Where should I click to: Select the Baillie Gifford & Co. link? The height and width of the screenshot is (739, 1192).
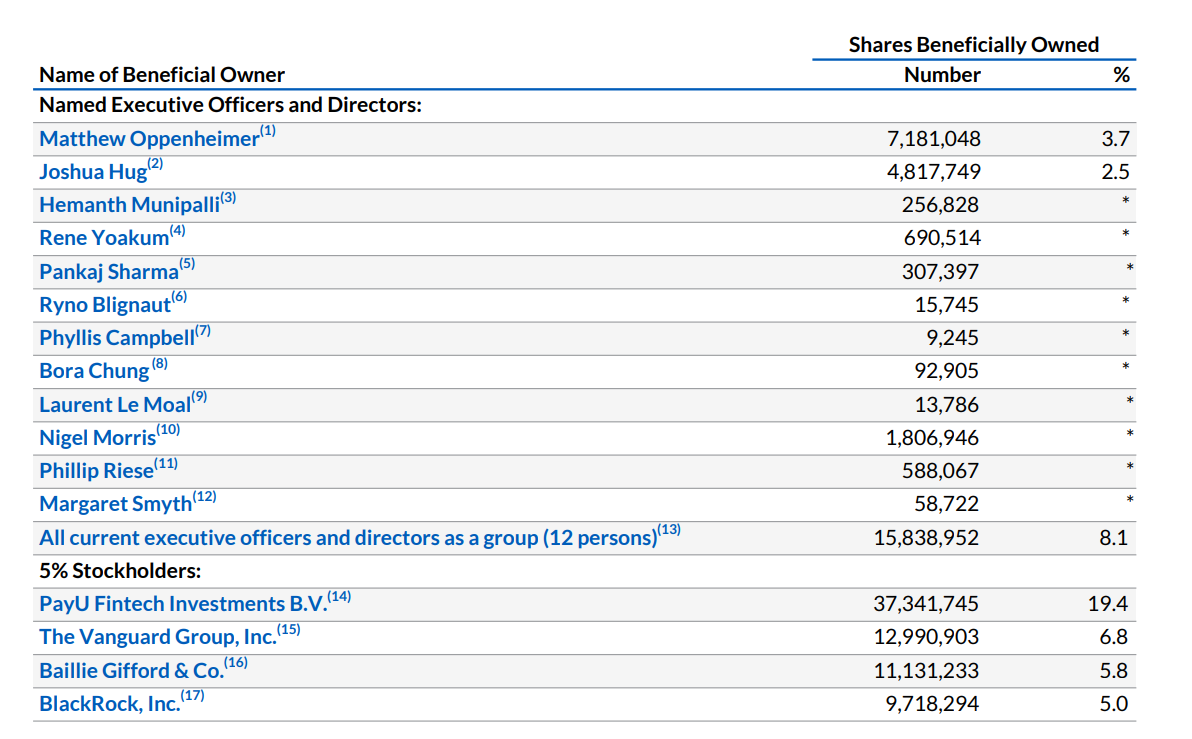(x=132, y=671)
